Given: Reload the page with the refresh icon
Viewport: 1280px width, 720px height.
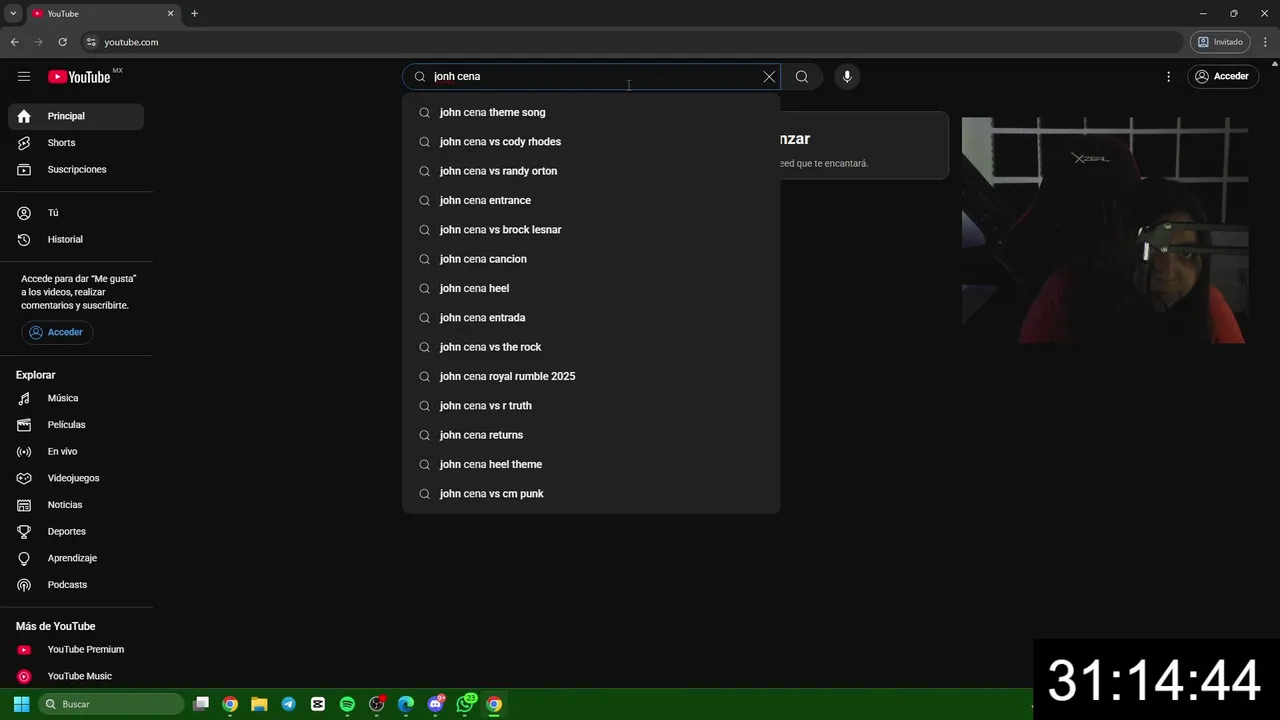Looking at the screenshot, I should click(x=62, y=42).
